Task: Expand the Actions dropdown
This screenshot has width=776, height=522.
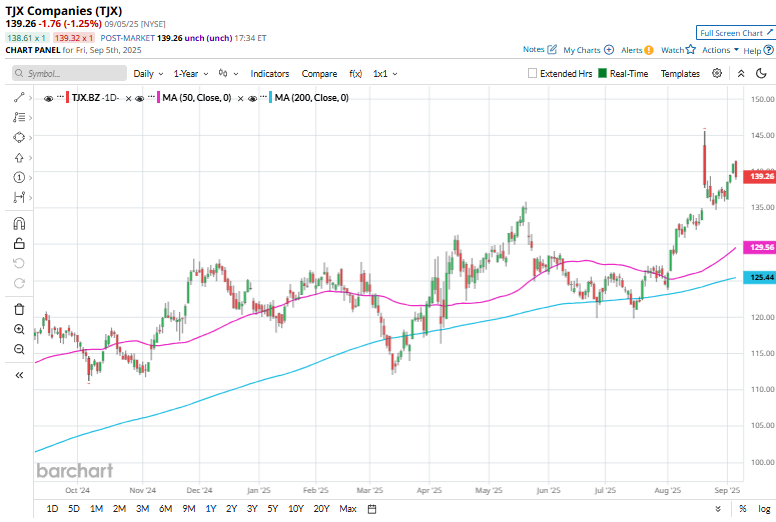Action: click(x=721, y=50)
